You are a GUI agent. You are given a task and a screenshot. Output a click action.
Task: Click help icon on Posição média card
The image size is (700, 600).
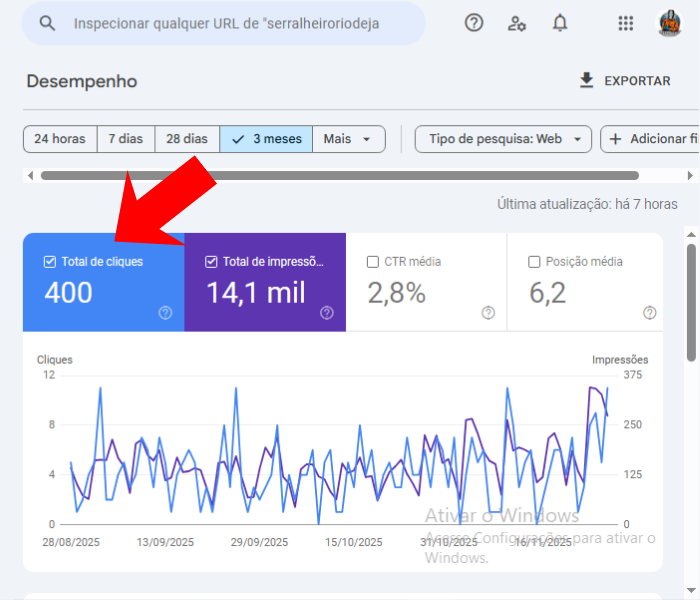pyautogui.click(x=649, y=313)
